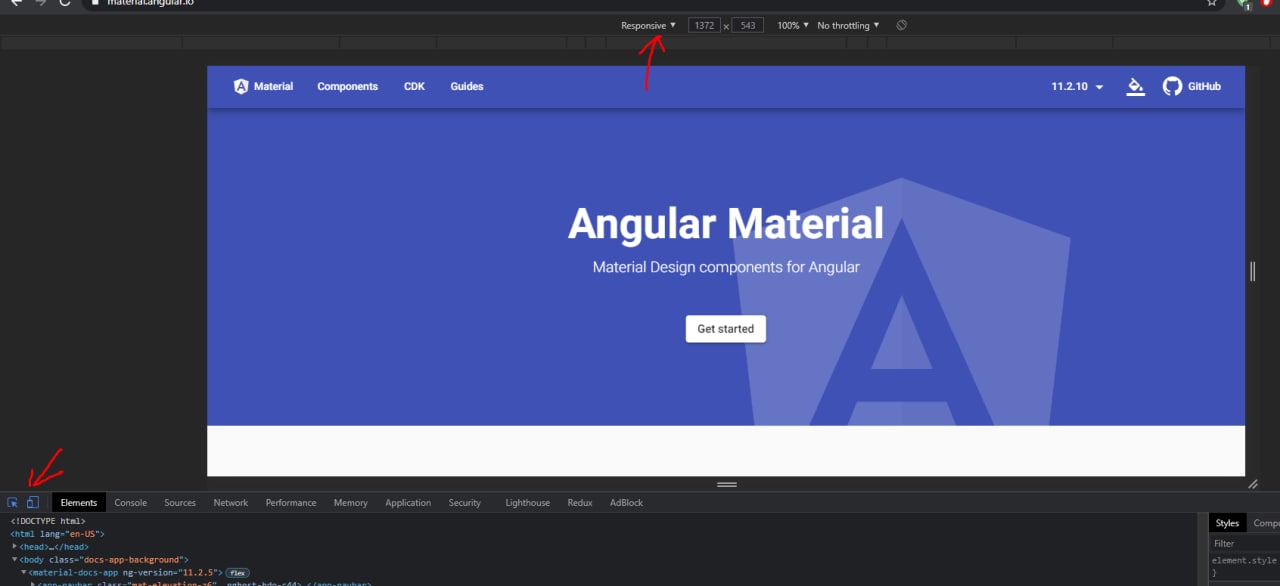Switch to the Lighthouse tab
1280x586 pixels.
click(527, 502)
